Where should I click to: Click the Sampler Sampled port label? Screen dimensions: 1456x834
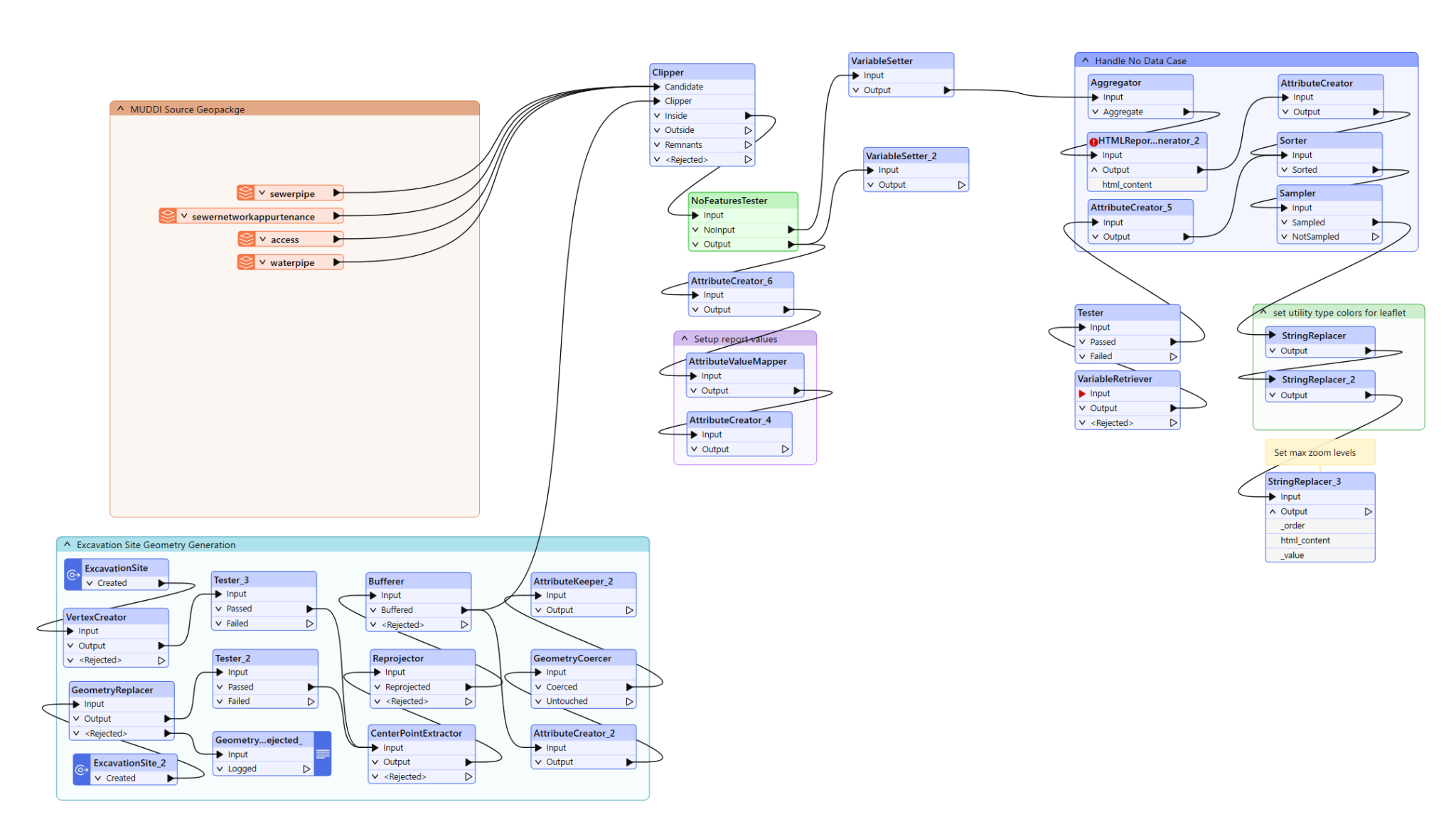[1308, 223]
